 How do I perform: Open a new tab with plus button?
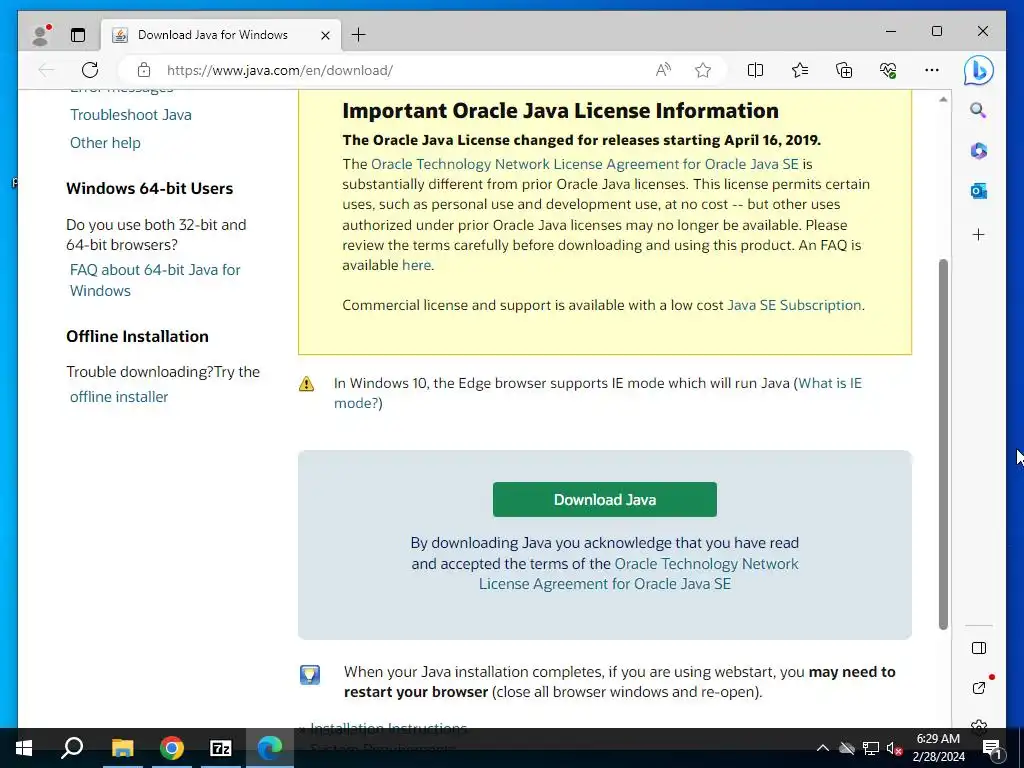(359, 35)
